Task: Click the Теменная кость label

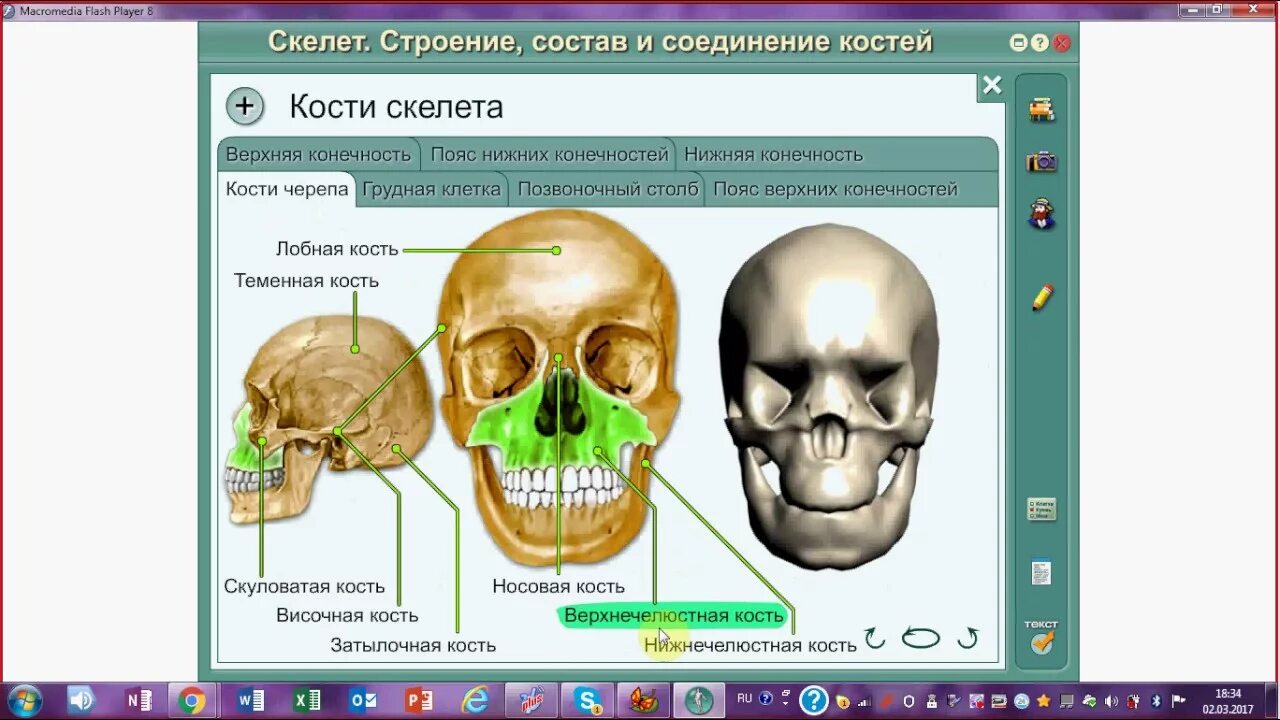Action: coord(306,281)
